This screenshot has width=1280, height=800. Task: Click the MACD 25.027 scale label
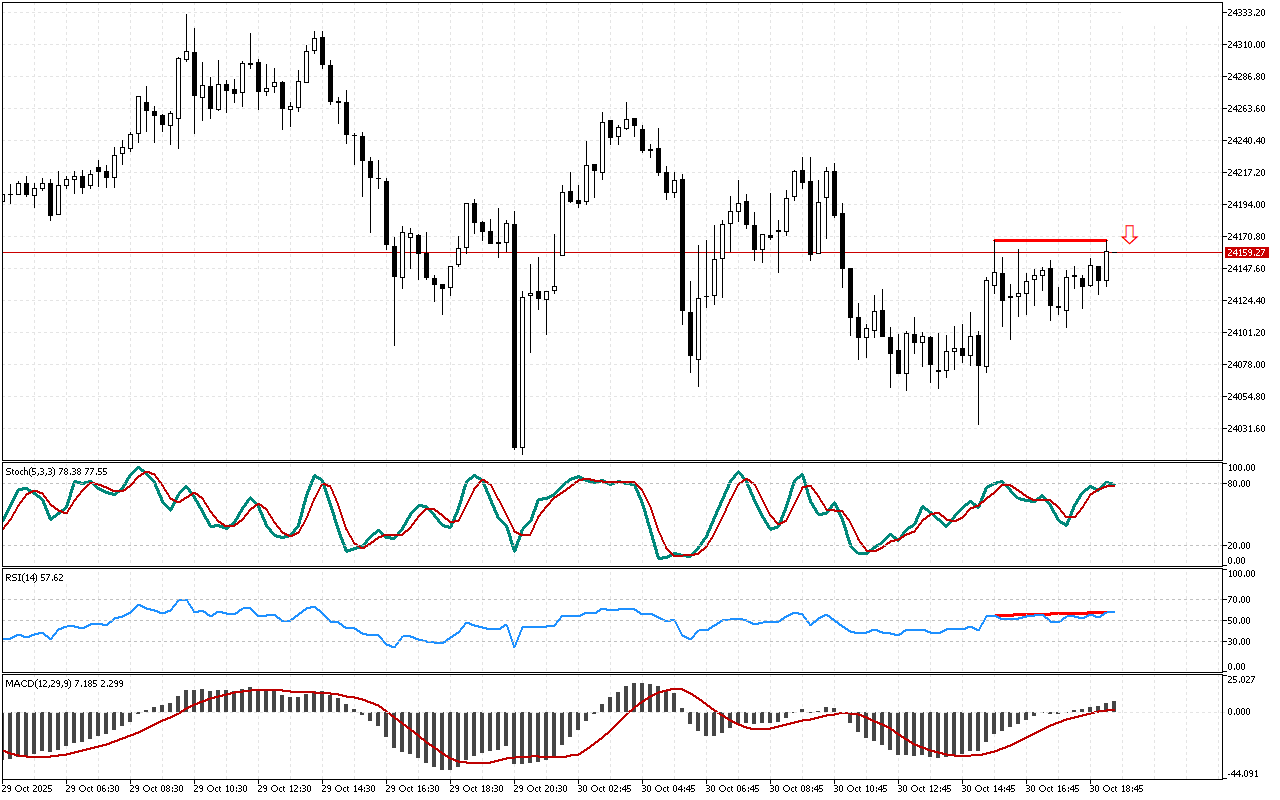click(1243, 681)
